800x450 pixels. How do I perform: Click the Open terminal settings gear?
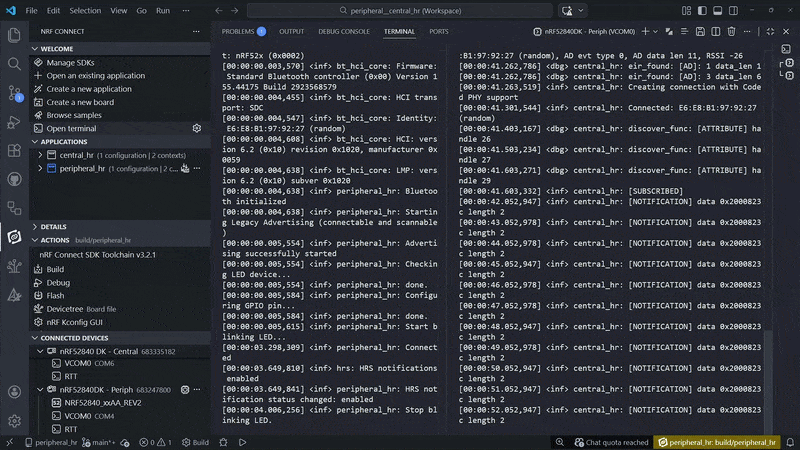[197, 128]
